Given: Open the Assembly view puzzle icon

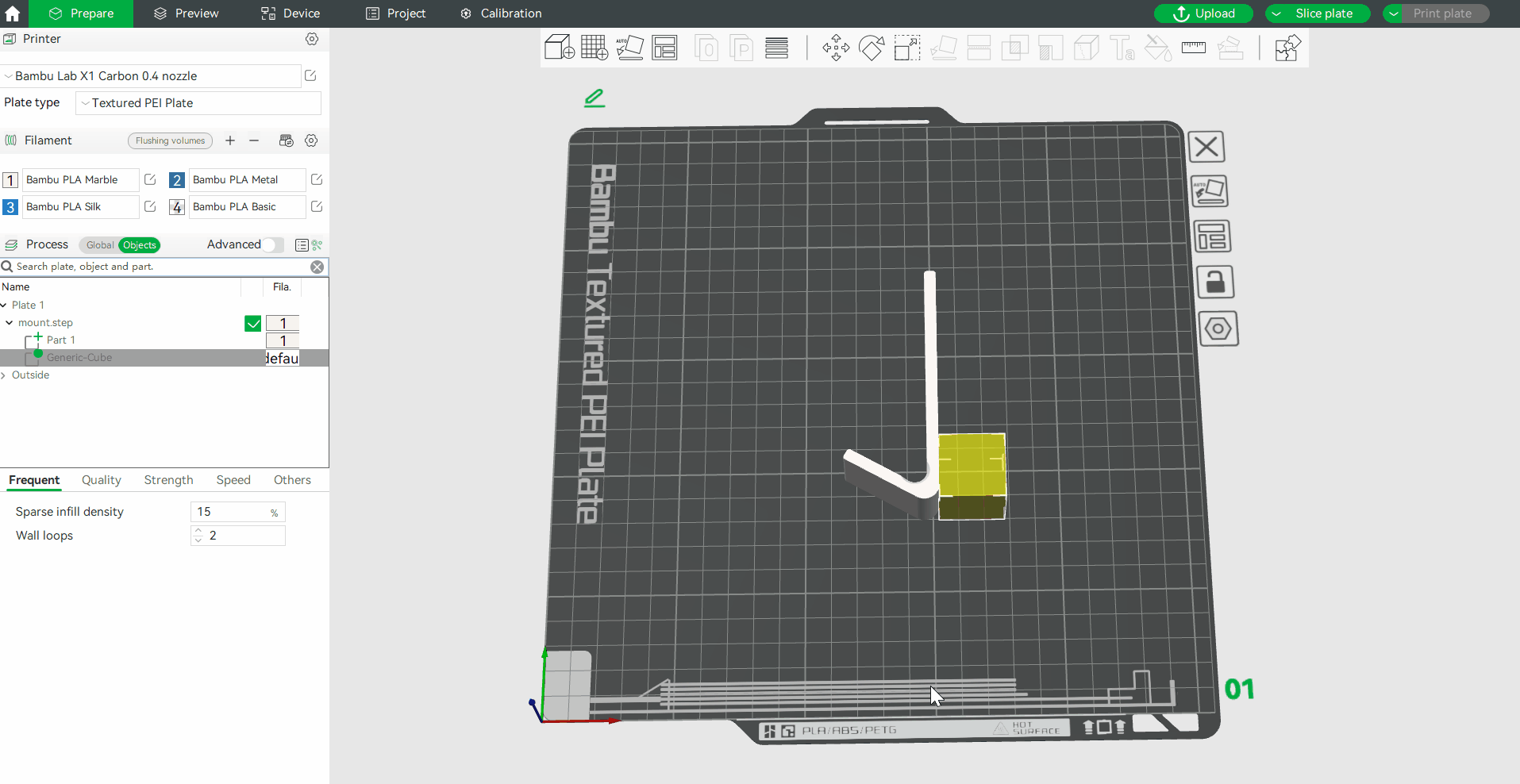Looking at the screenshot, I should pos(1287,48).
